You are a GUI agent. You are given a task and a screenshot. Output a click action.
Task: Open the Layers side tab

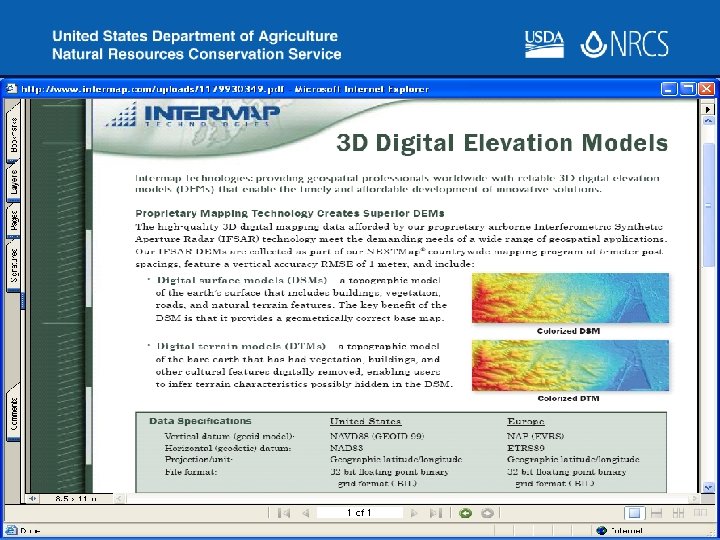tap(13, 182)
